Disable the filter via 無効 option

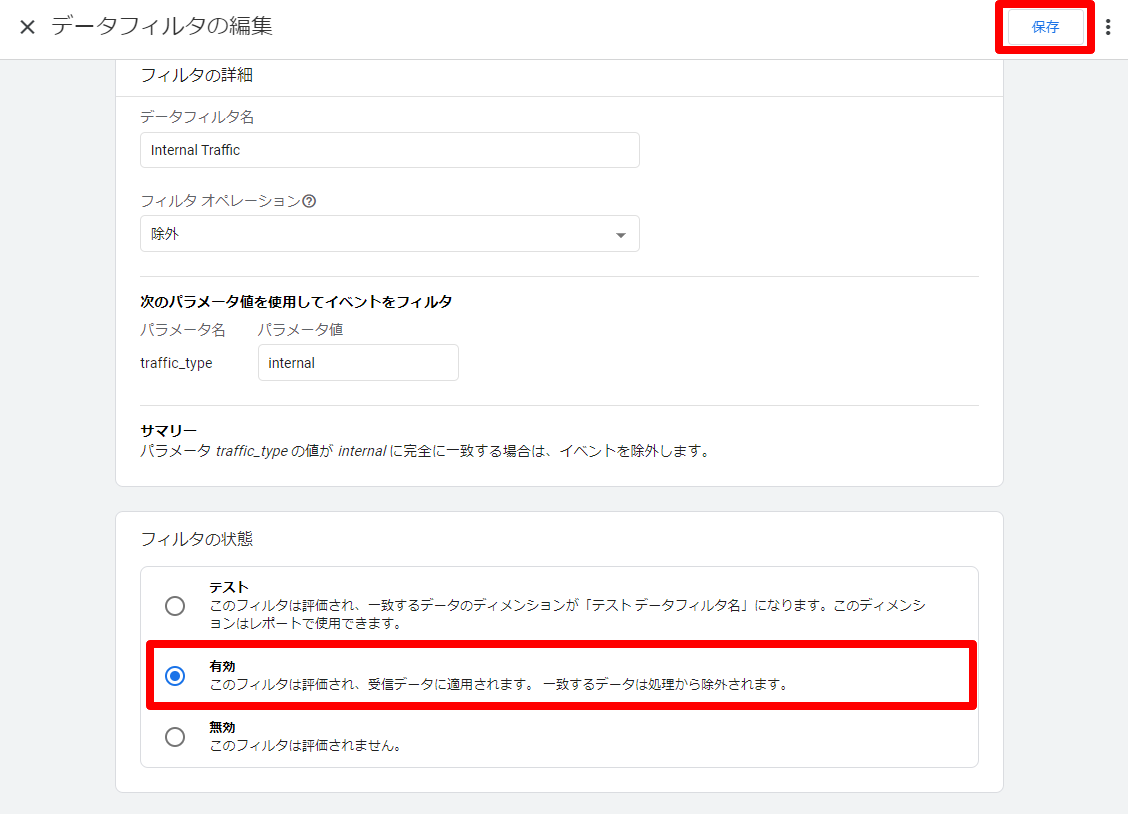coord(174,737)
